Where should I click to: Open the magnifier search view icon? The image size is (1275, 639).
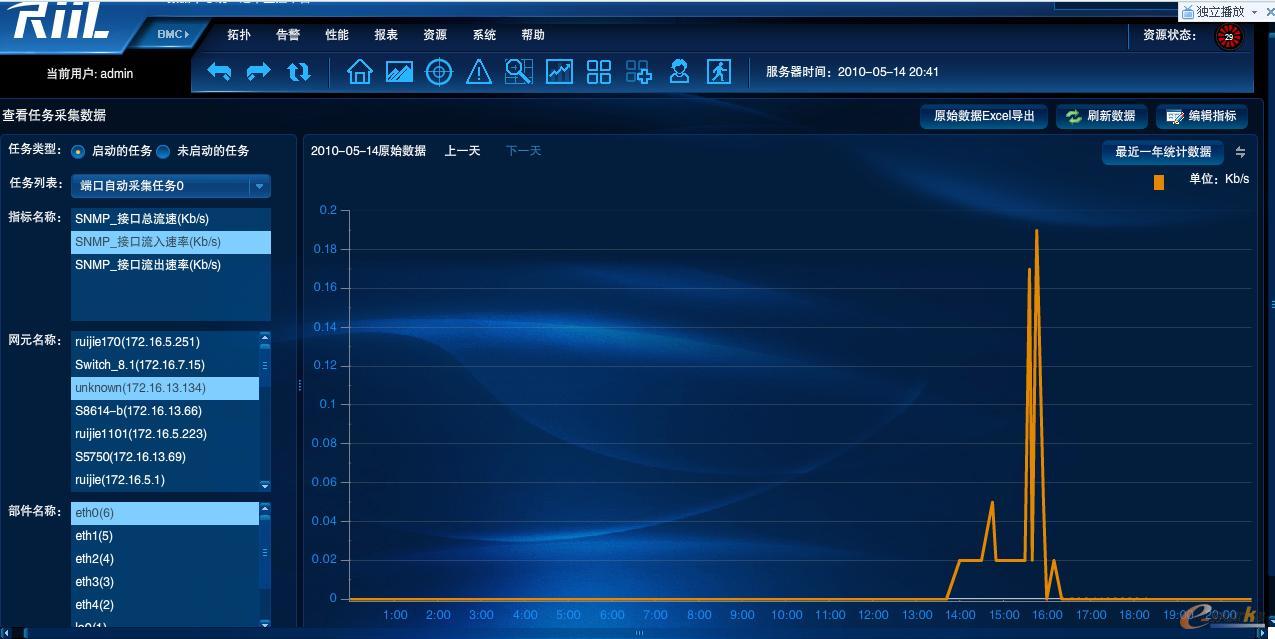519,71
